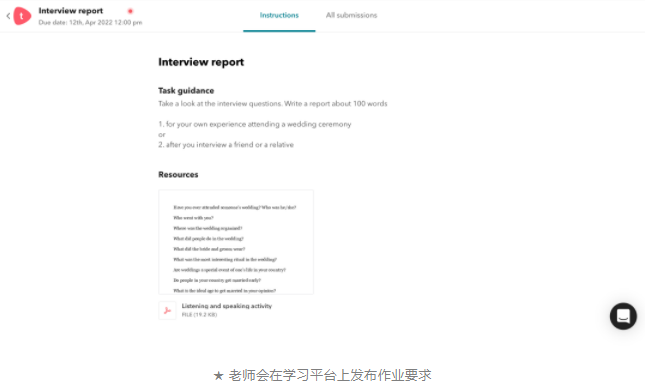Image resolution: width=645 pixels, height=392 pixels.
Task: Click the wedding ceremony experience option line
Action: [x=255, y=124]
